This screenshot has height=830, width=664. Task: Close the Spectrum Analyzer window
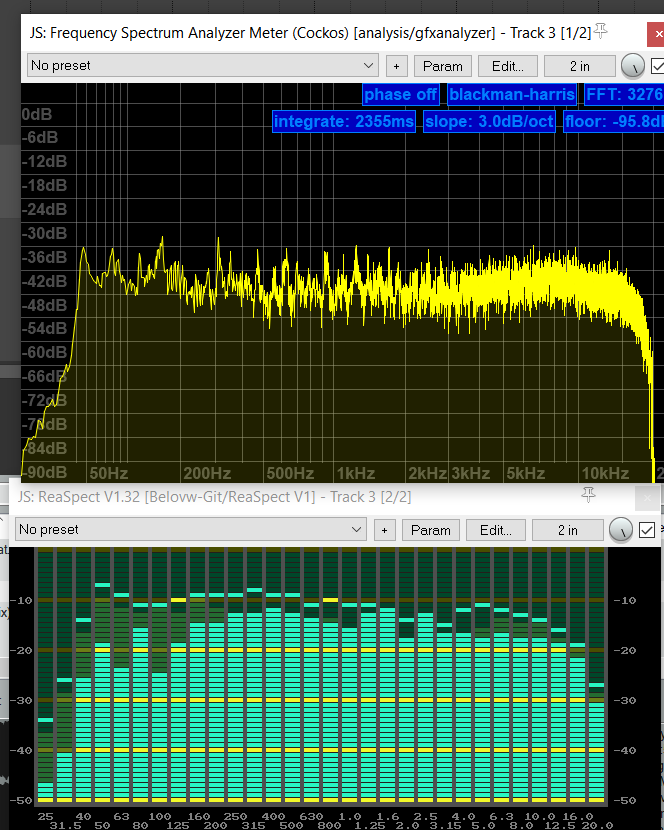pyautogui.click(x=657, y=34)
